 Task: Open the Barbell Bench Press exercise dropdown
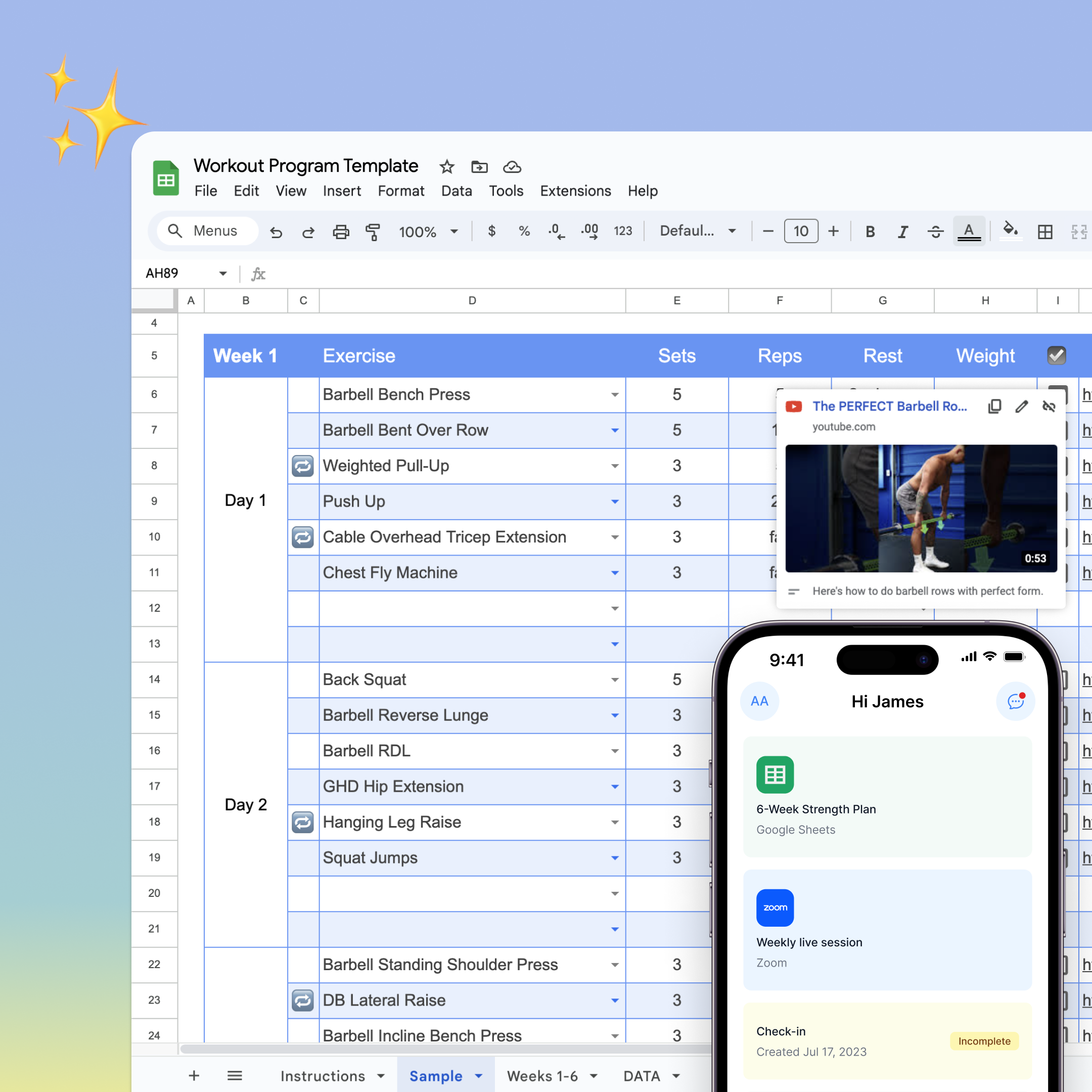[x=615, y=394]
